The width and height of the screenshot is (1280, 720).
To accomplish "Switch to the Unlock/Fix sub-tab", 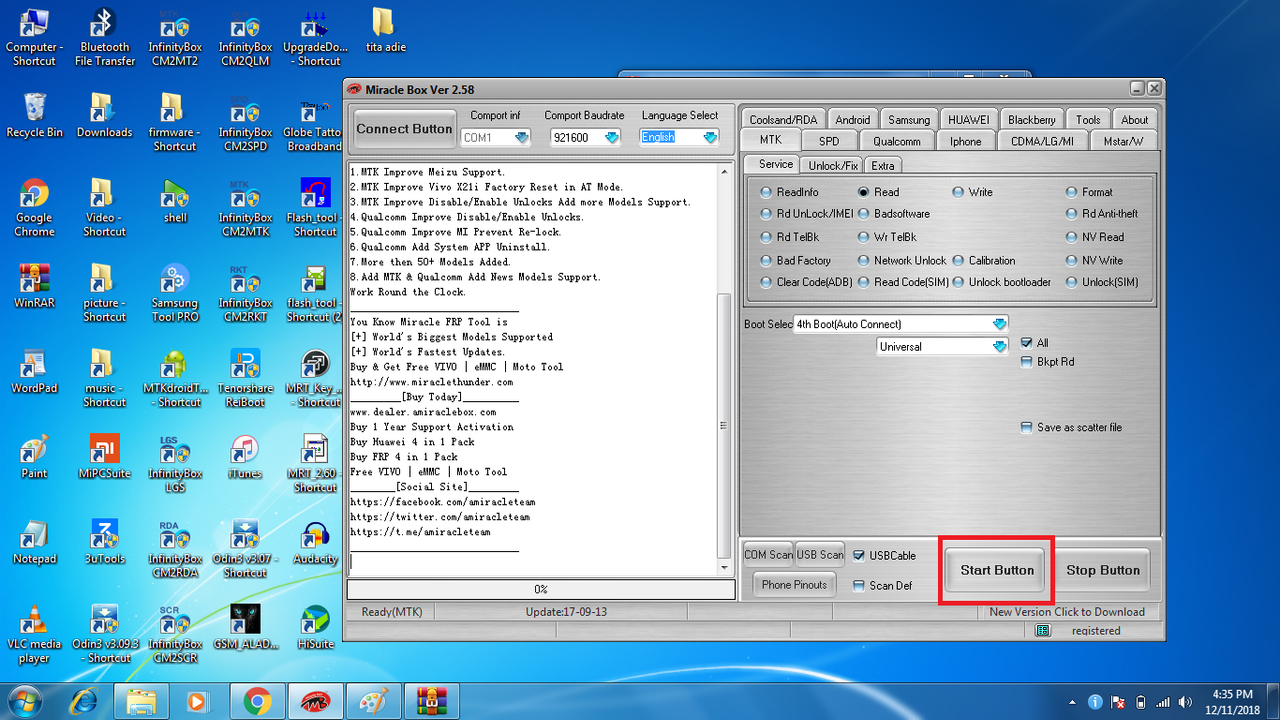I will click(x=833, y=165).
